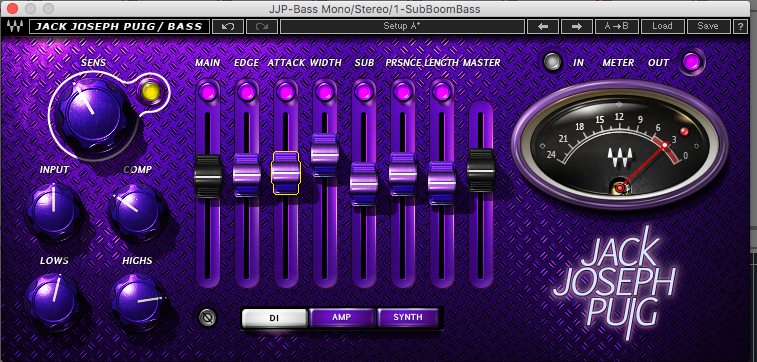Image resolution: width=757 pixels, height=362 pixels.
Task: Click the Jack Joseph Puig / Bass title
Action: (x=119, y=26)
